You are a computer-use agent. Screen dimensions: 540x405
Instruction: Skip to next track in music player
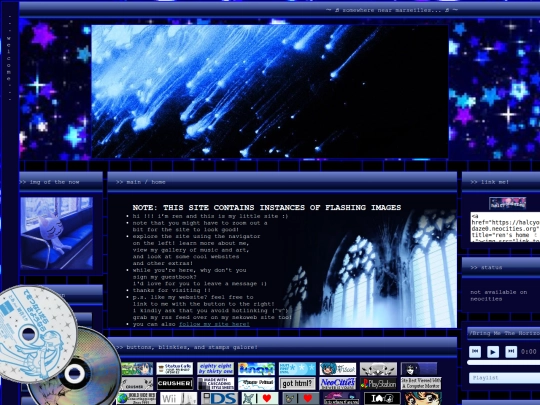(x=511, y=352)
